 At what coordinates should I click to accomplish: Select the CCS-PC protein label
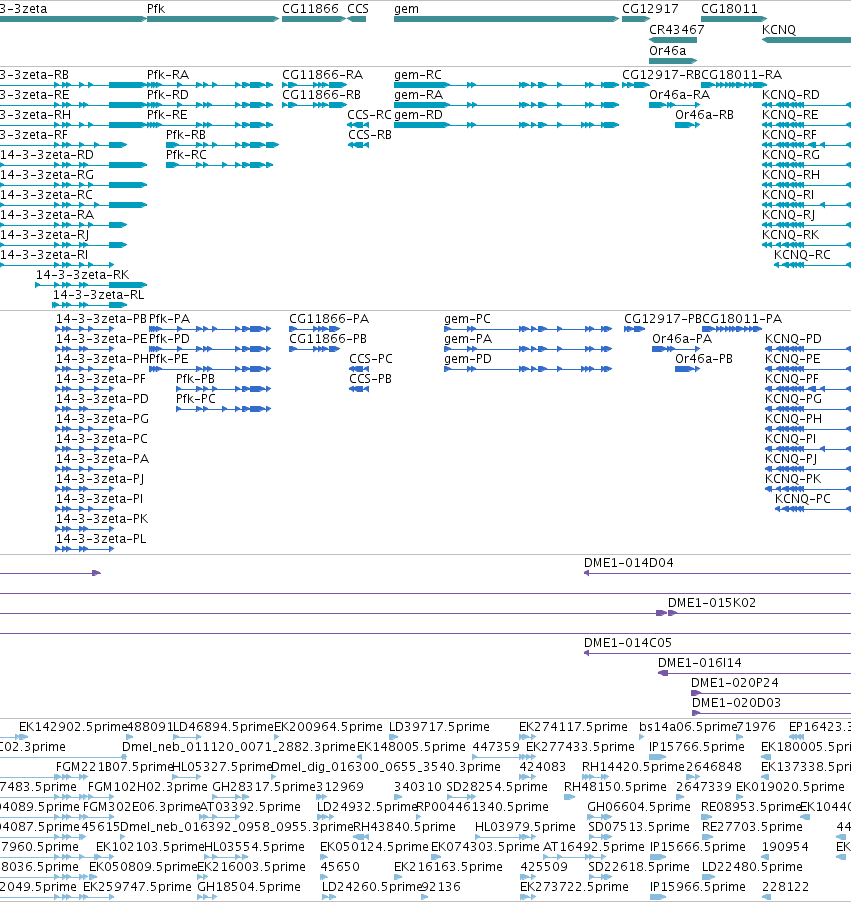(371, 358)
